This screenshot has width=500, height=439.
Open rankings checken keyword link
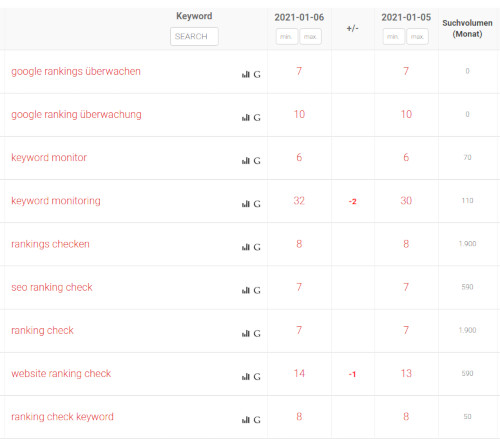point(50,244)
